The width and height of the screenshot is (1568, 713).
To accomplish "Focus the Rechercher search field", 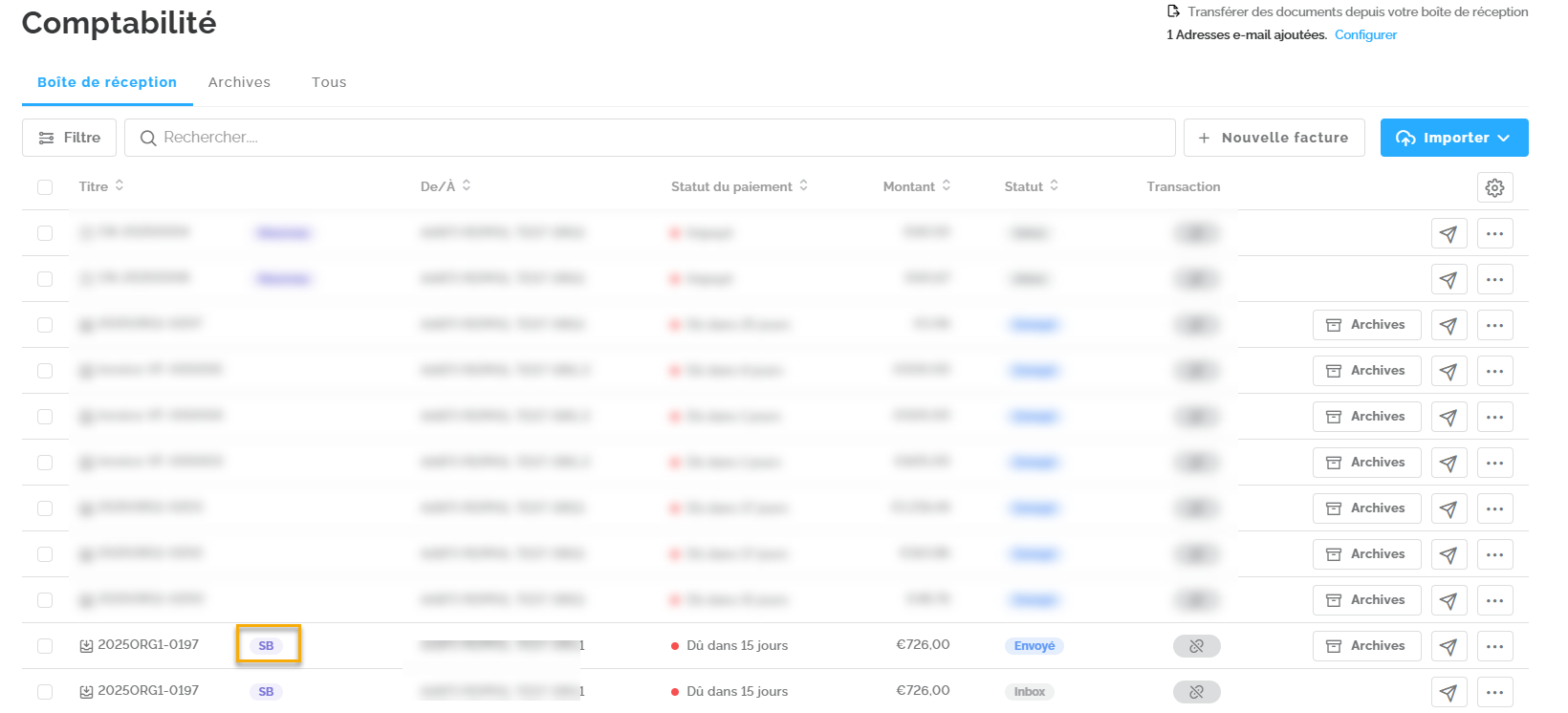I will [x=650, y=138].
